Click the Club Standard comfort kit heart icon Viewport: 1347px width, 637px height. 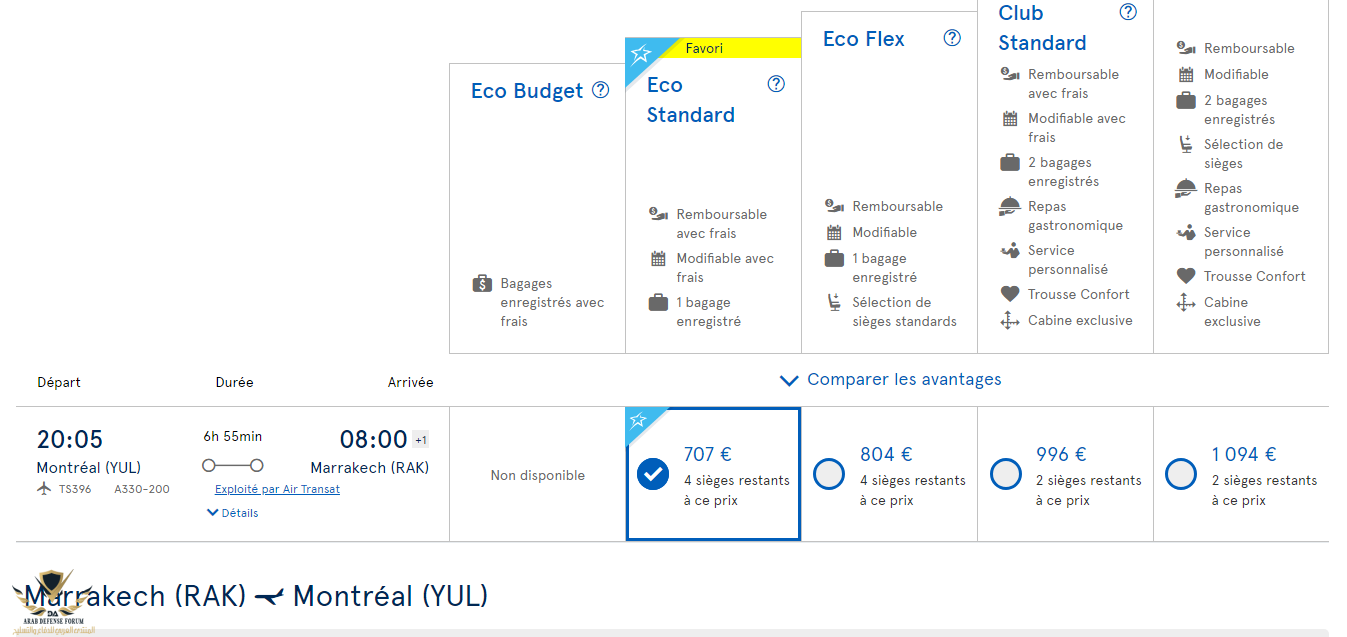1010,294
